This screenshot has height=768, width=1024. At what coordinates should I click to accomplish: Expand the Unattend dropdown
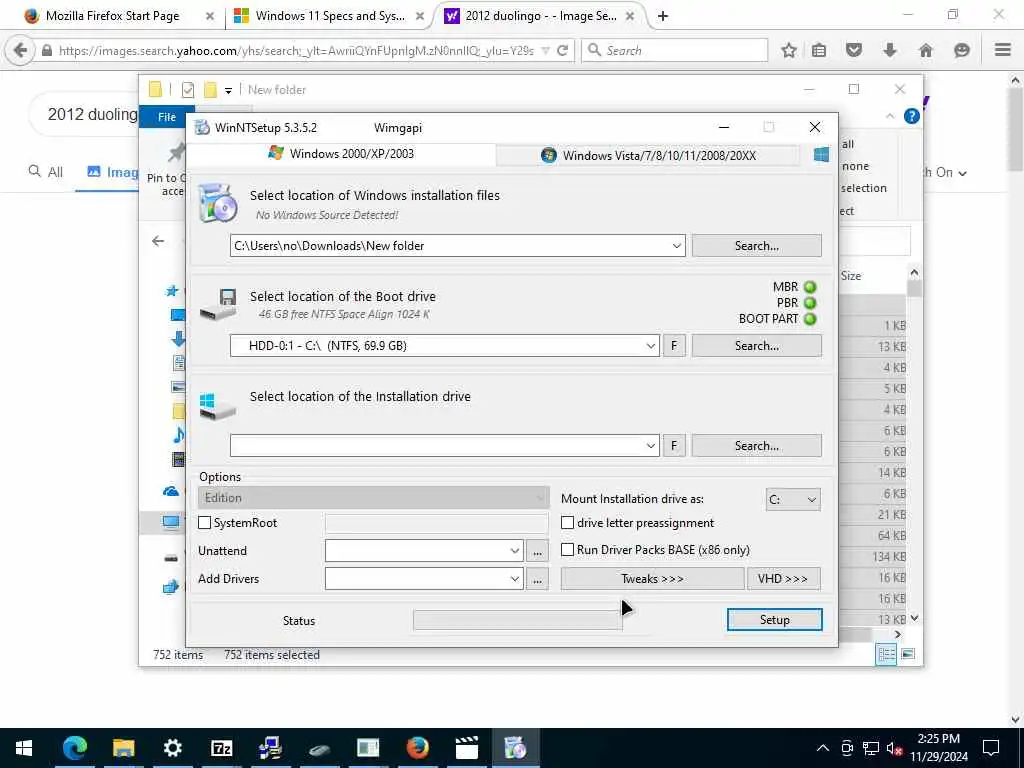point(515,551)
